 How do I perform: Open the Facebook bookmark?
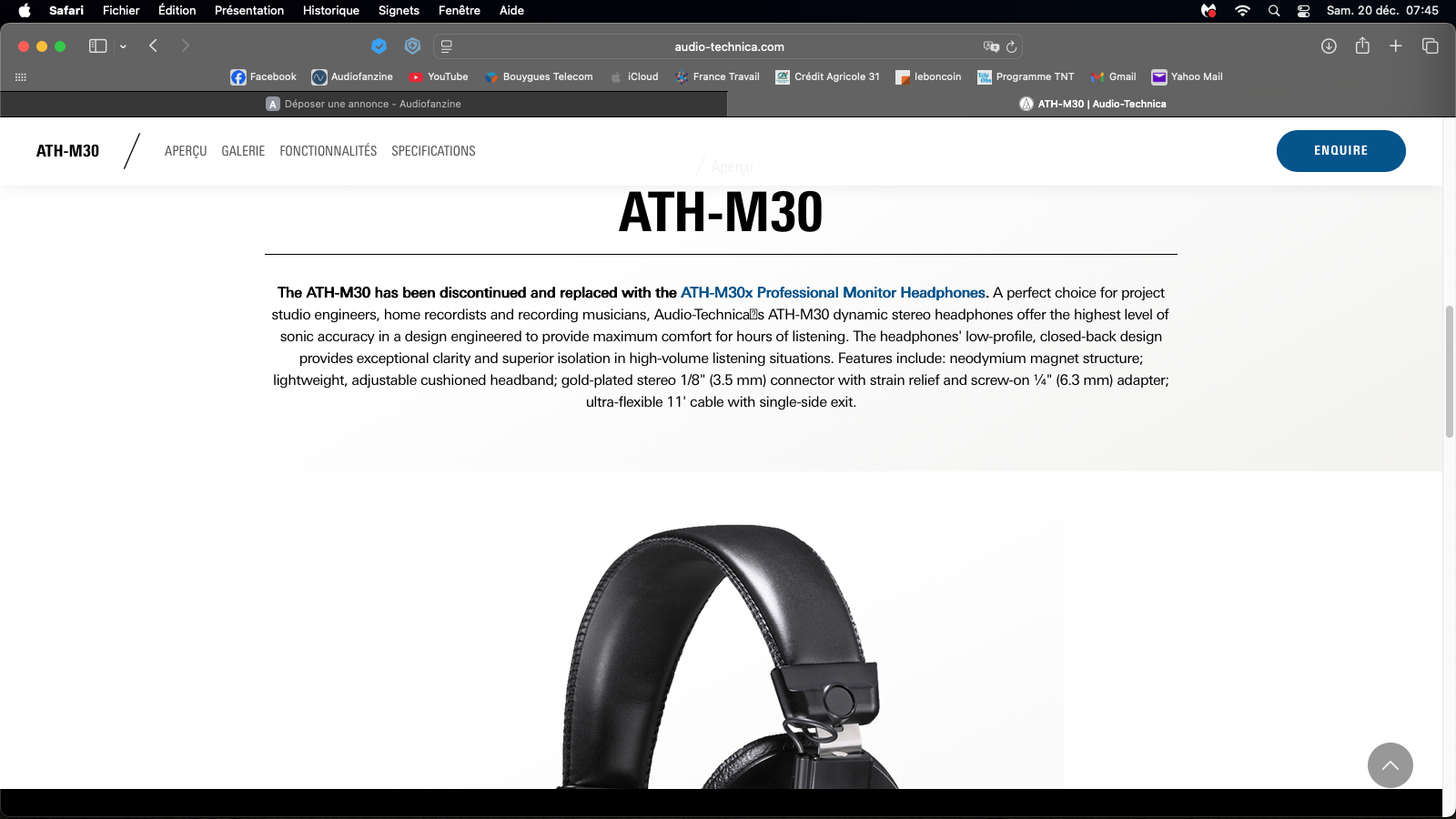263,77
